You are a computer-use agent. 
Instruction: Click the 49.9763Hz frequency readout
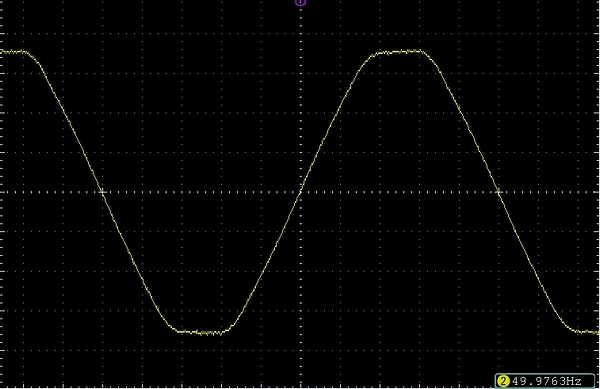click(546, 381)
